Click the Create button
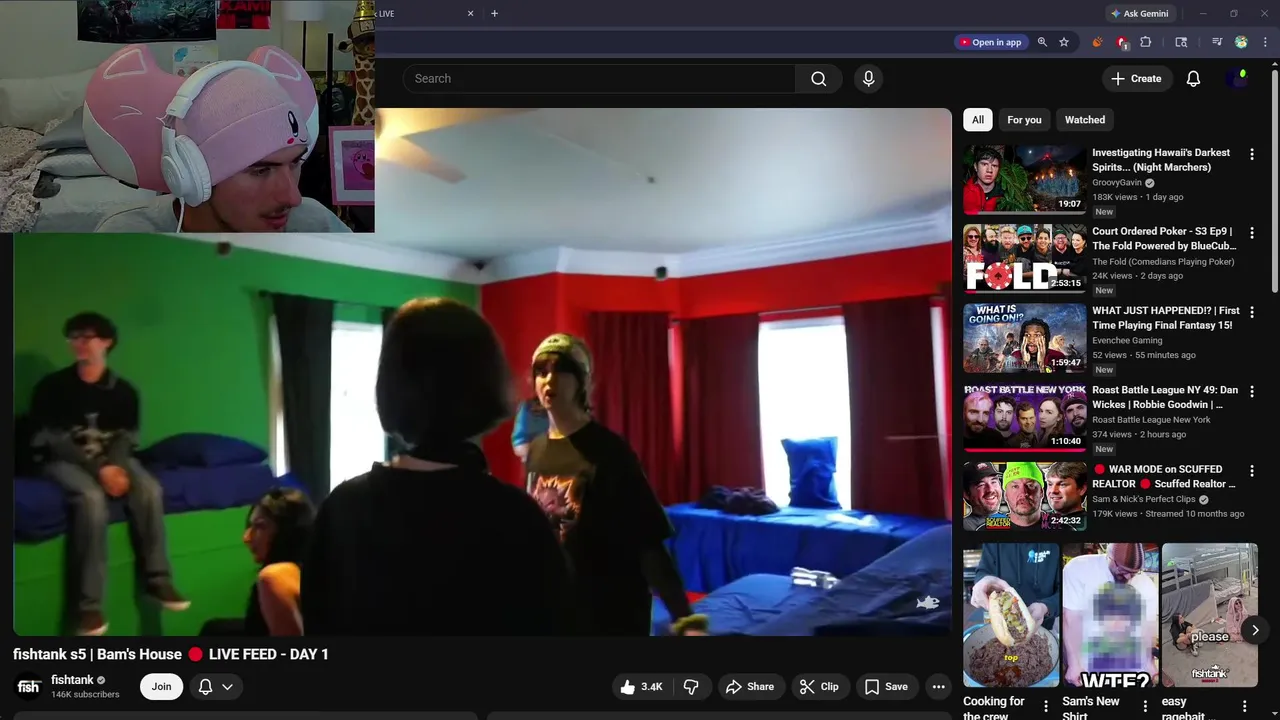1280x720 pixels. pos(1137,79)
